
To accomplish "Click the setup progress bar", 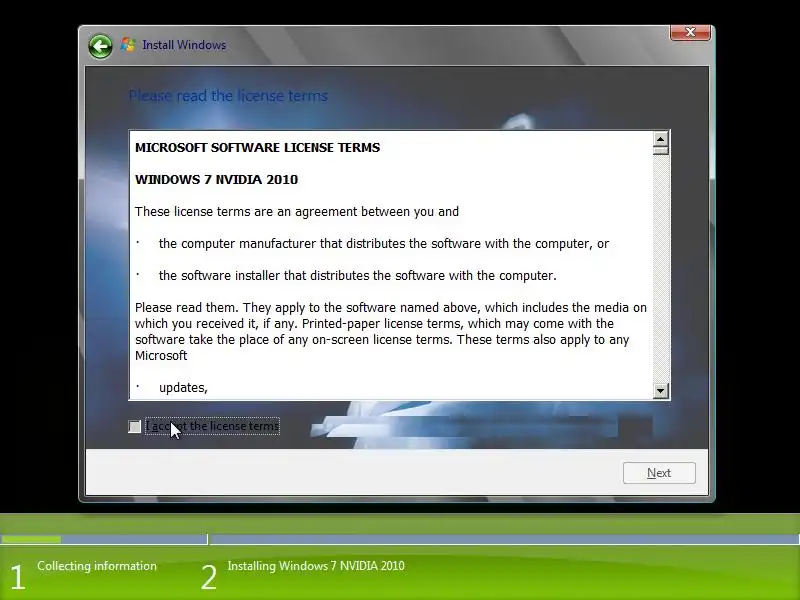I will coord(400,539).
